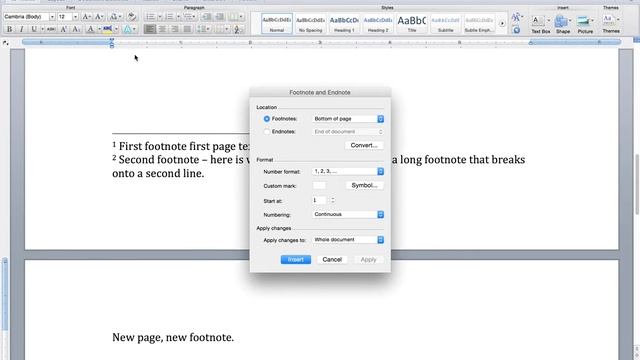The width and height of the screenshot is (640, 360).
Task: Apply the Title style
Action: click(412, 24)
